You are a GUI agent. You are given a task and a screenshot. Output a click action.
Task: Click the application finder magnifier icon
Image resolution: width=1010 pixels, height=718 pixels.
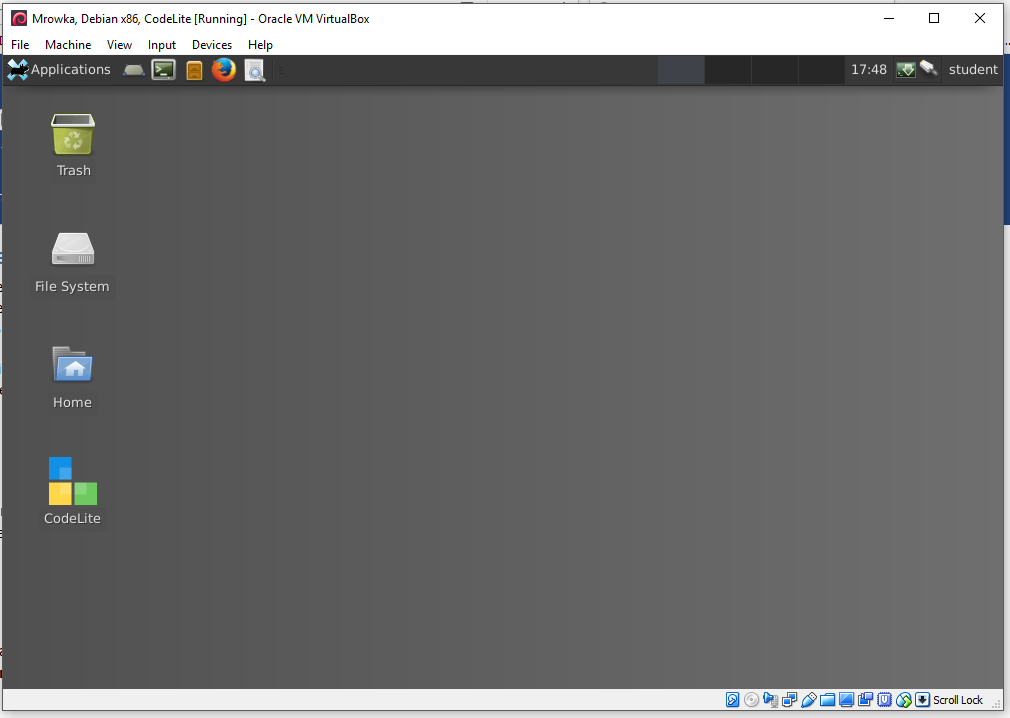[x=255, y=70]
